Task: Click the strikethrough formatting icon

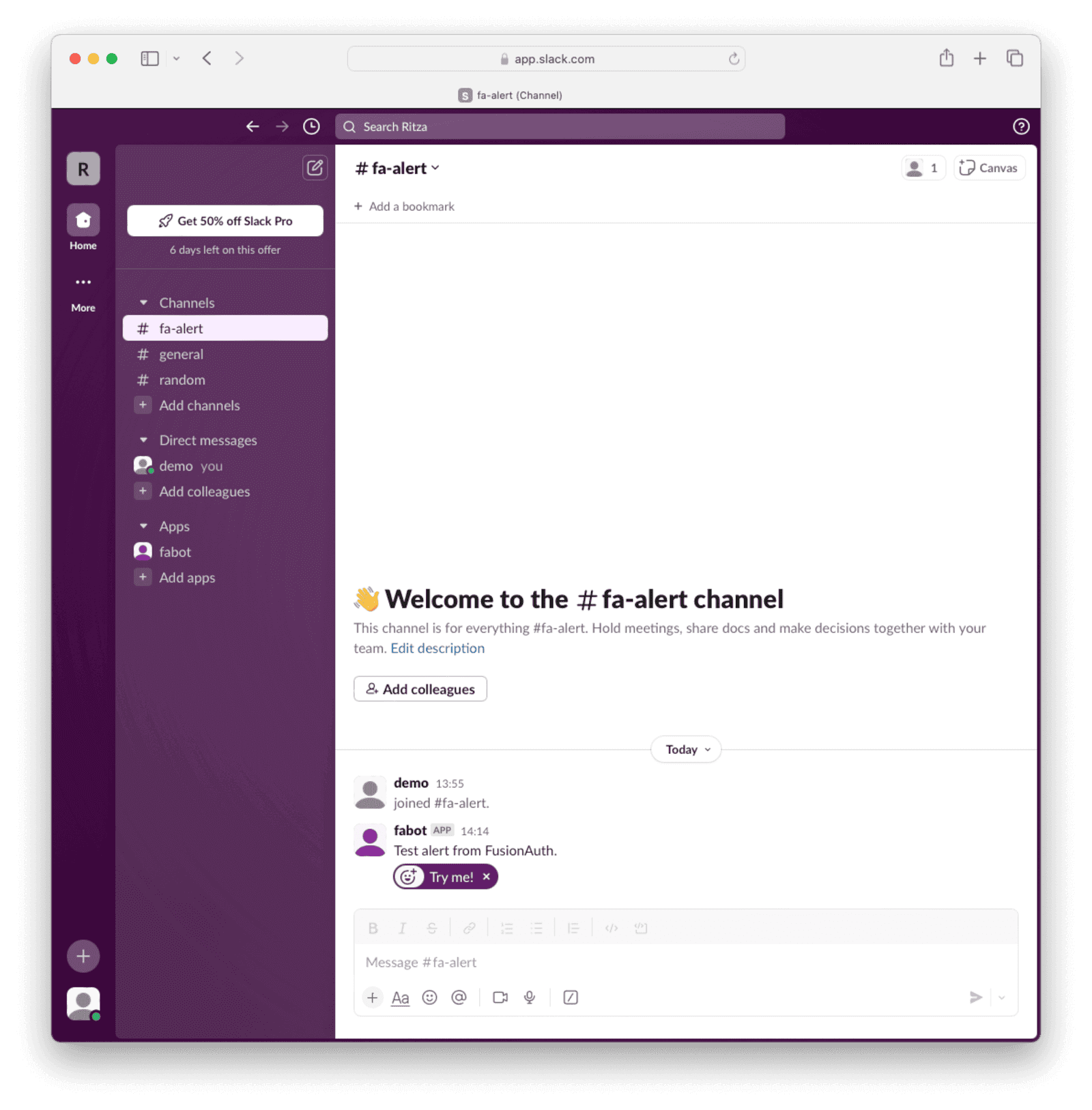Action: [432, 928]
